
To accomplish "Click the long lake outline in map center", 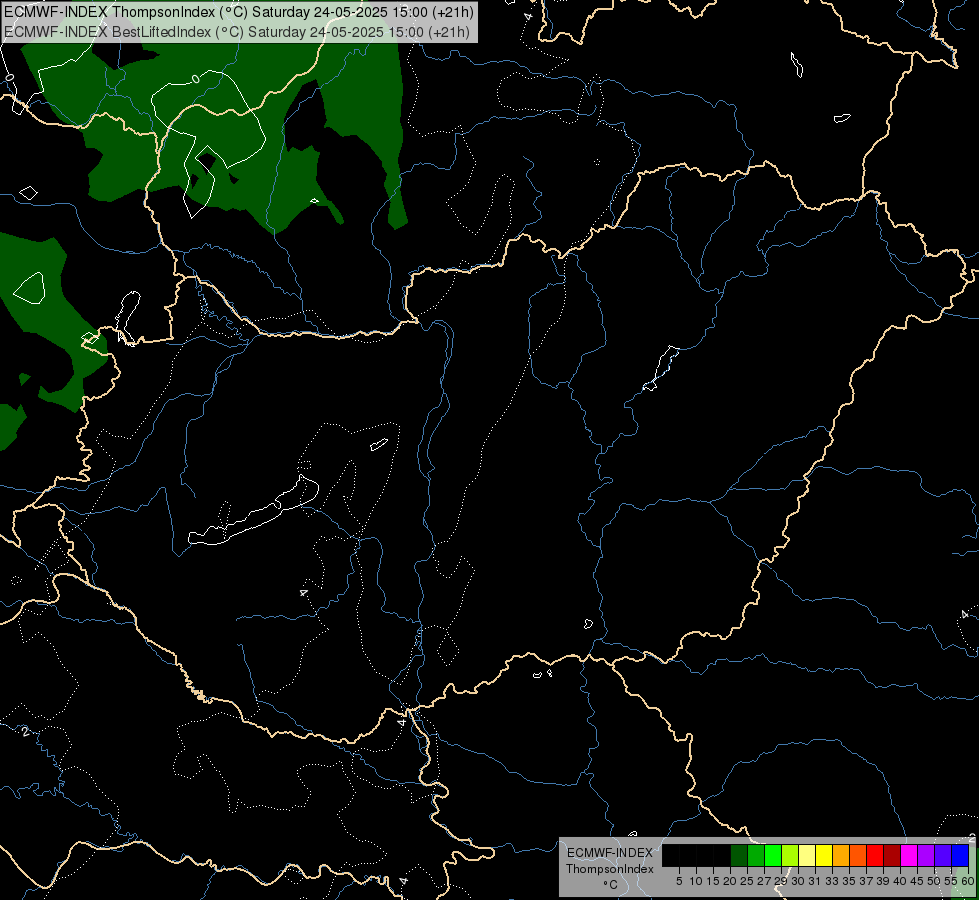I will (x=253, y=510).
